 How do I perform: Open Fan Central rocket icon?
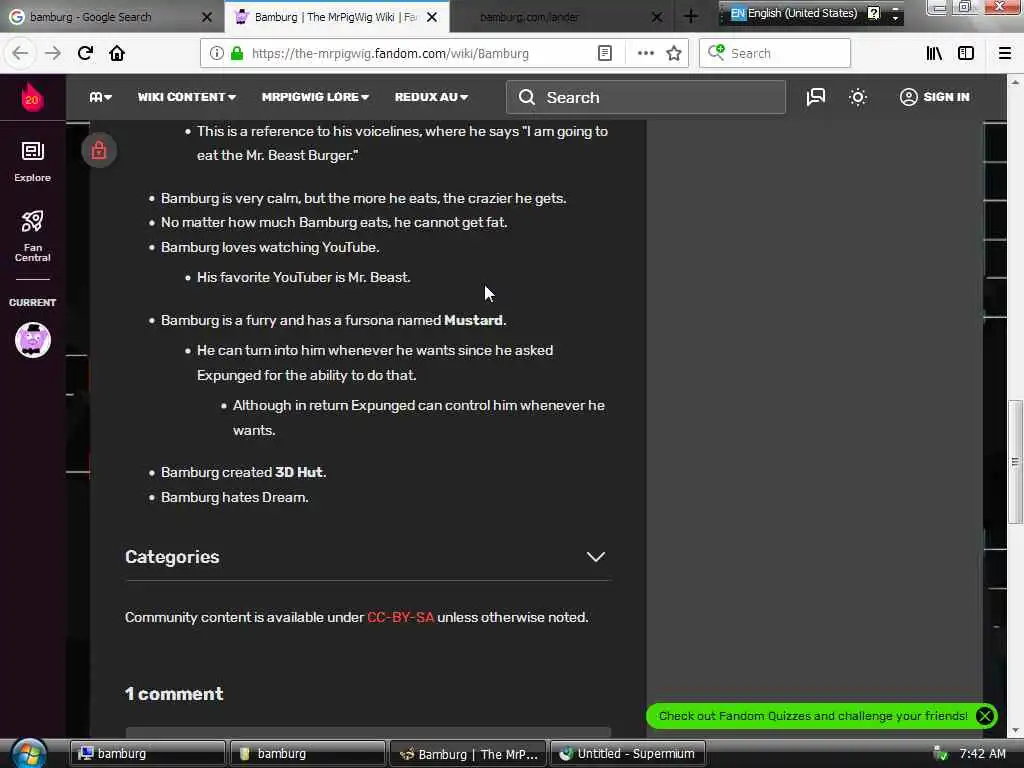(x=33, y=236)
